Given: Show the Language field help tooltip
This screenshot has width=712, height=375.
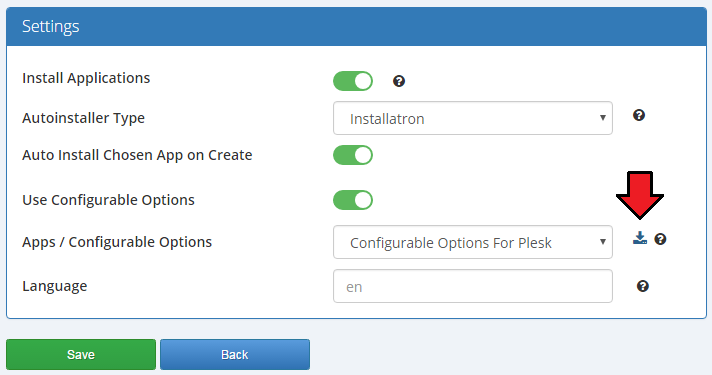Looking at the screenshot, I should 643,286.
